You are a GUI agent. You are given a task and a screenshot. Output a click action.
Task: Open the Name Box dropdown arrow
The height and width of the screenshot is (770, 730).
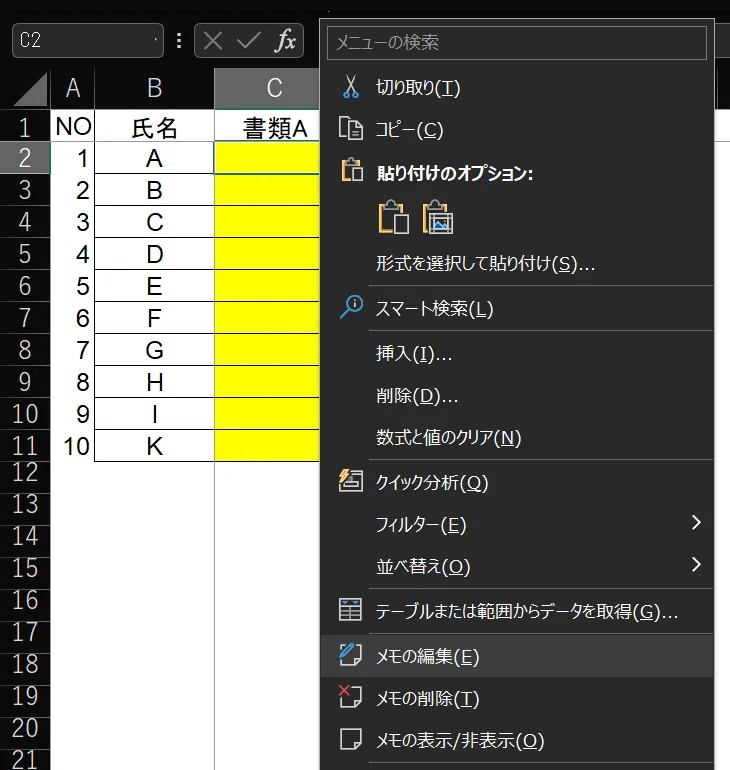(155, 40)
